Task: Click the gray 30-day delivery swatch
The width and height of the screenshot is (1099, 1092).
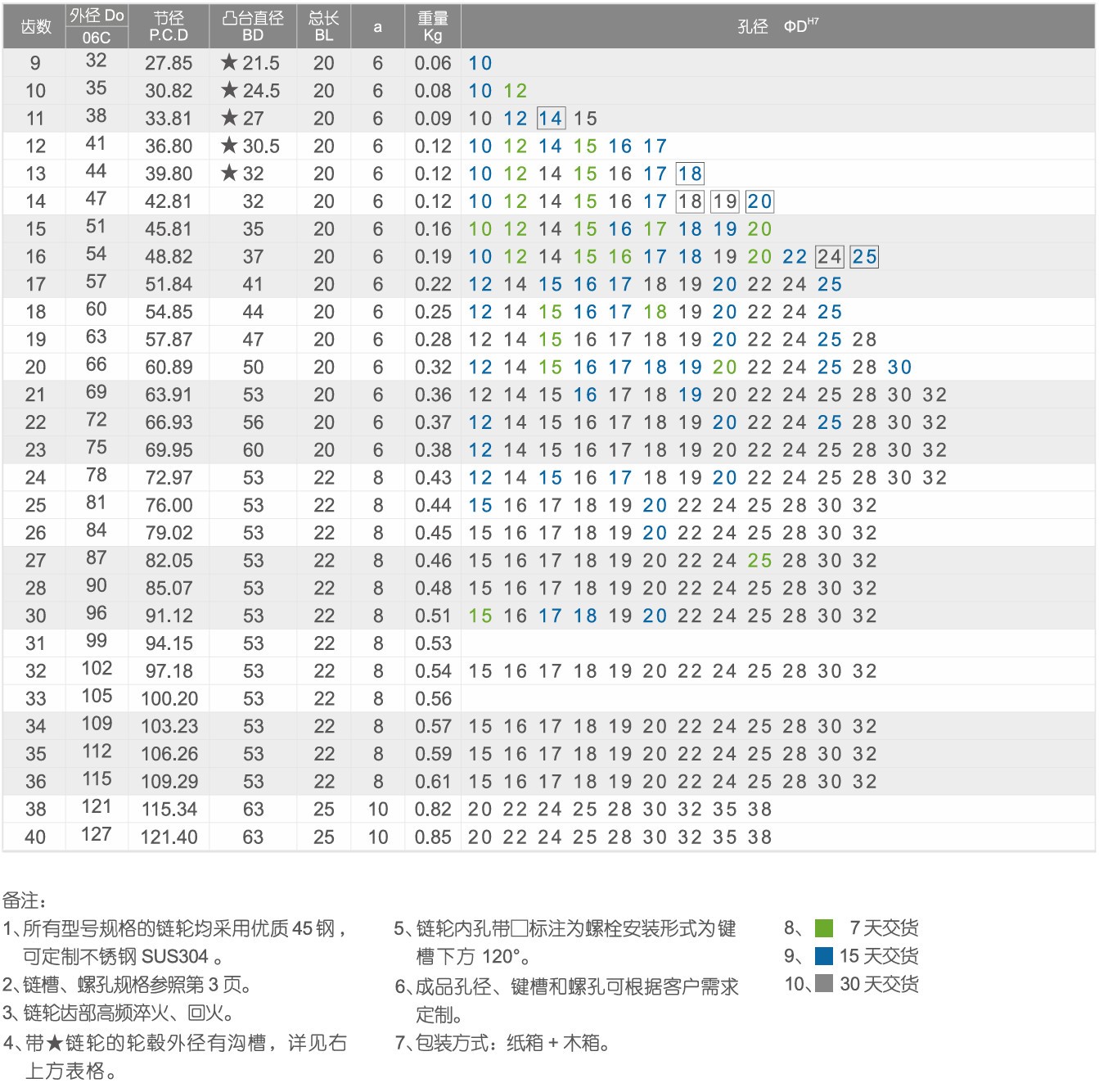Action: click(x=824, y=984)
